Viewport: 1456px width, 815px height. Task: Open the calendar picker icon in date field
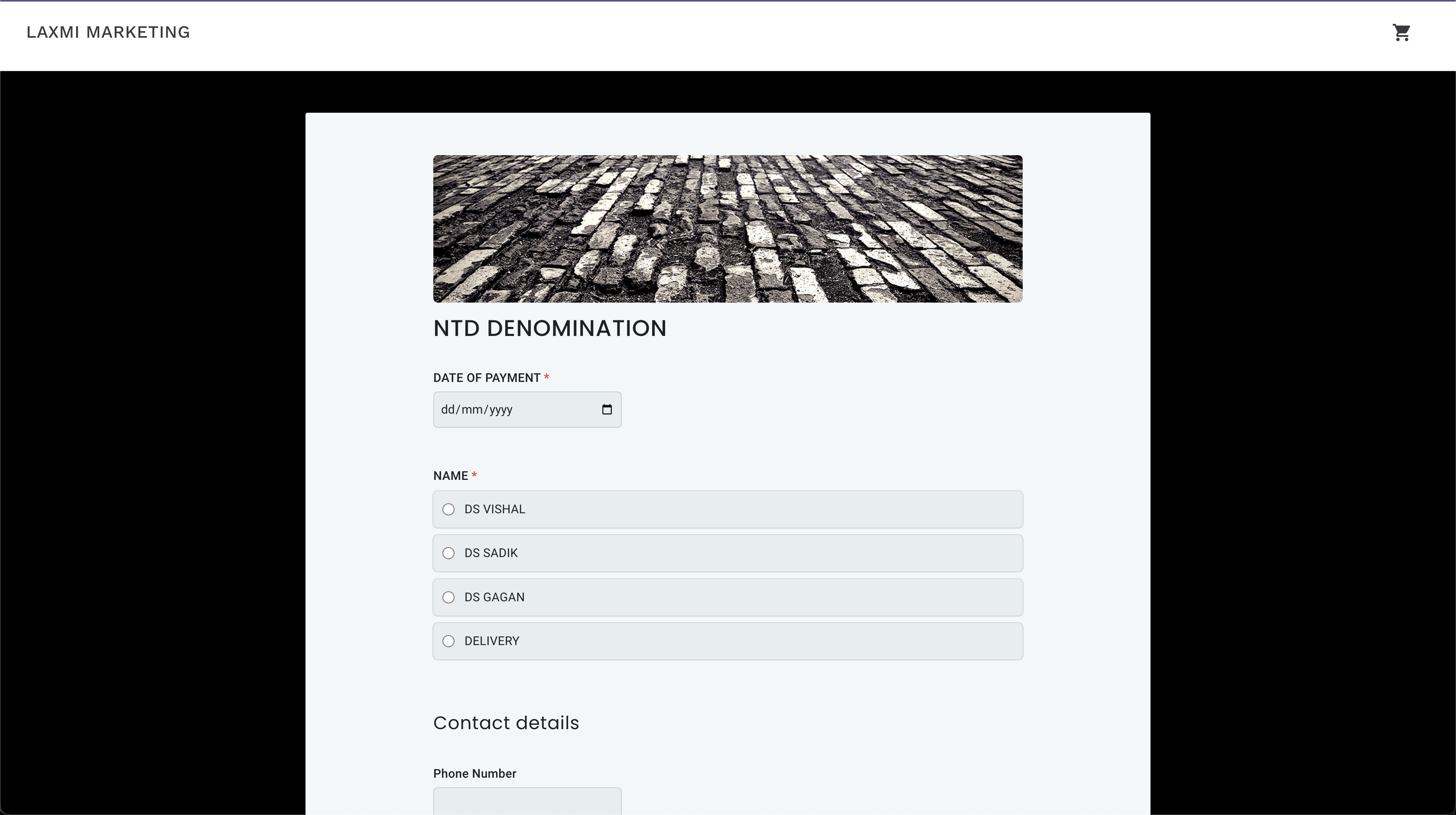(x=607, y=410)
